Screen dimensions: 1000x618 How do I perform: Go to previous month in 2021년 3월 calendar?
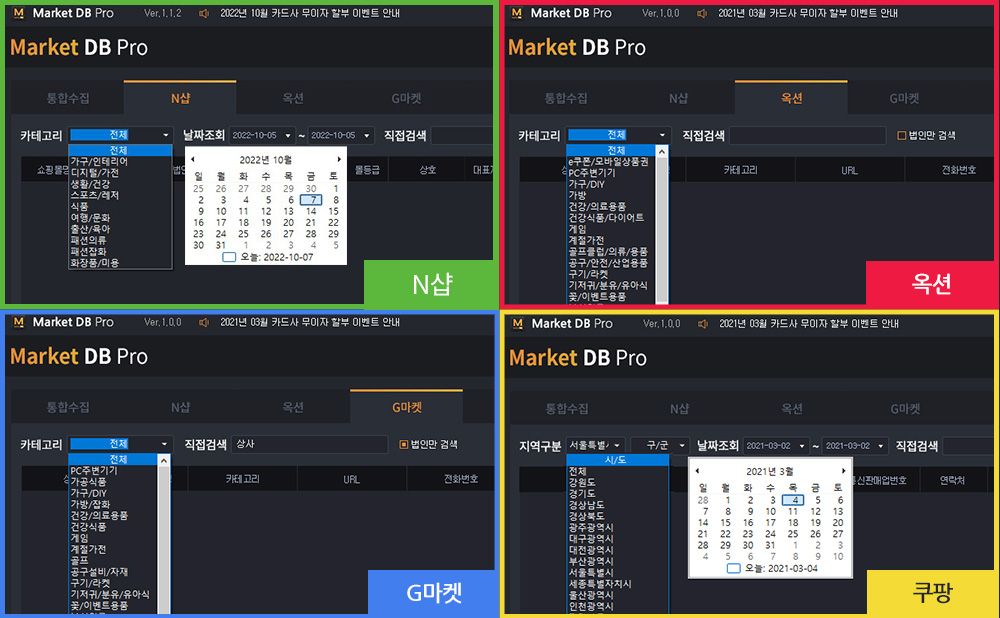click(x=696, y=471)
